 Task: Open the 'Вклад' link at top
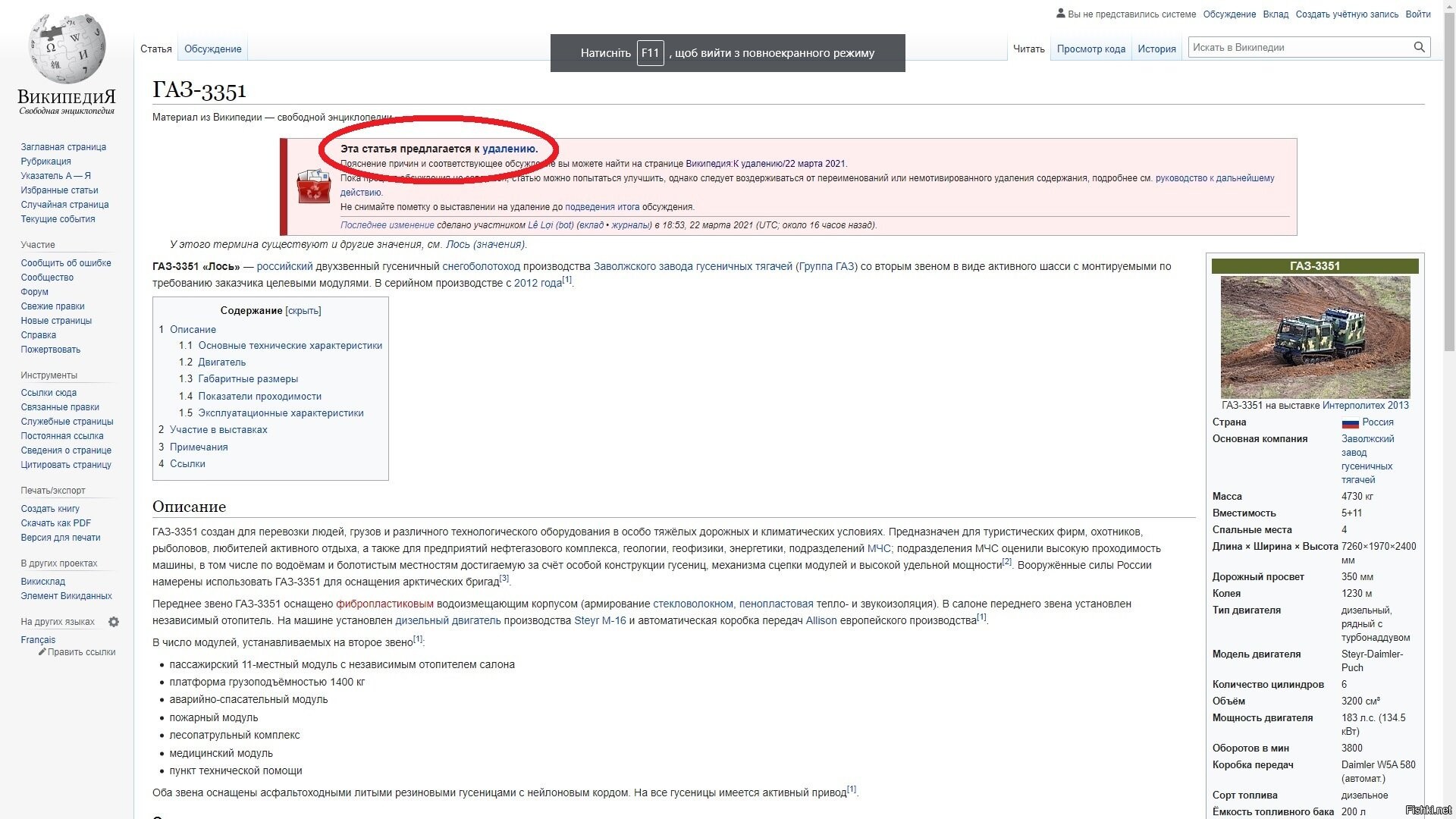coord(1276,14)
